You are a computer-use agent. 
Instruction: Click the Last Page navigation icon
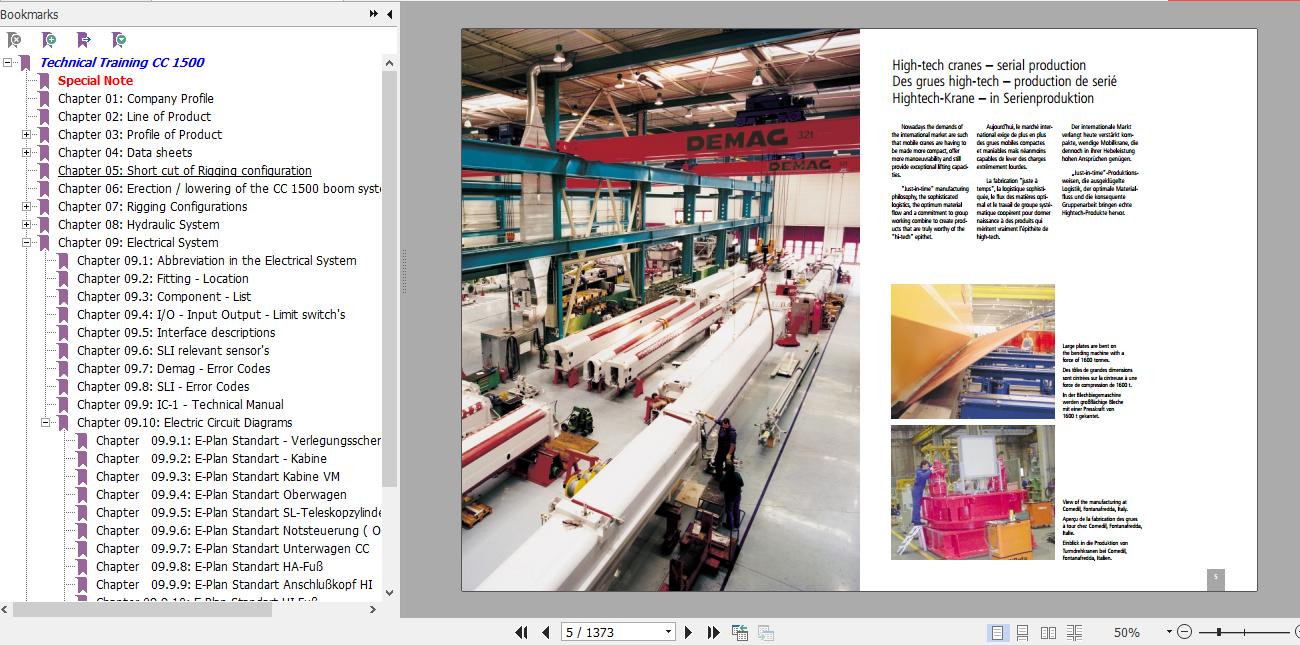coord(712,632)
